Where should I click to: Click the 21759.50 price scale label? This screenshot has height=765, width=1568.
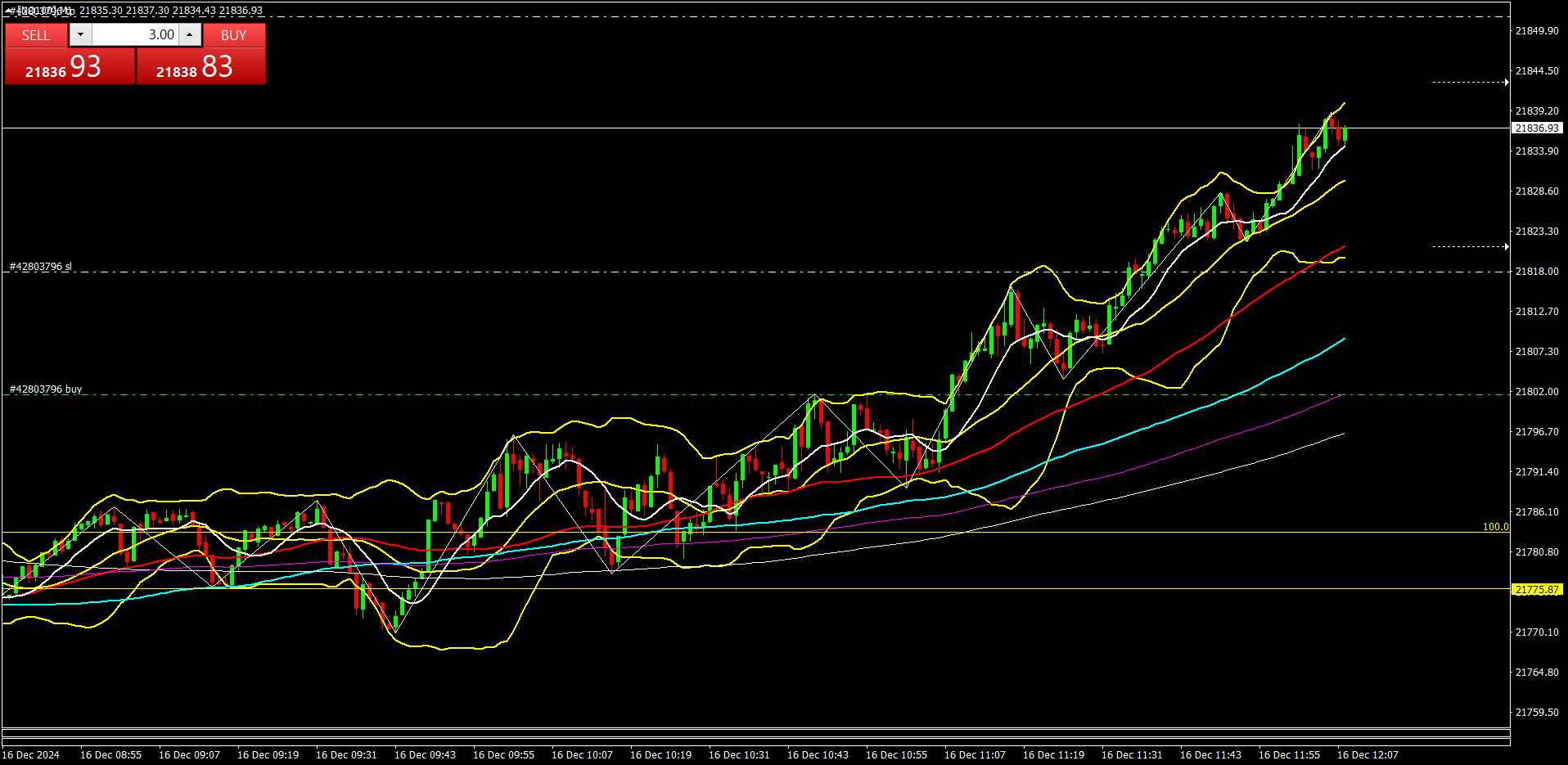tap(1536, 713)
